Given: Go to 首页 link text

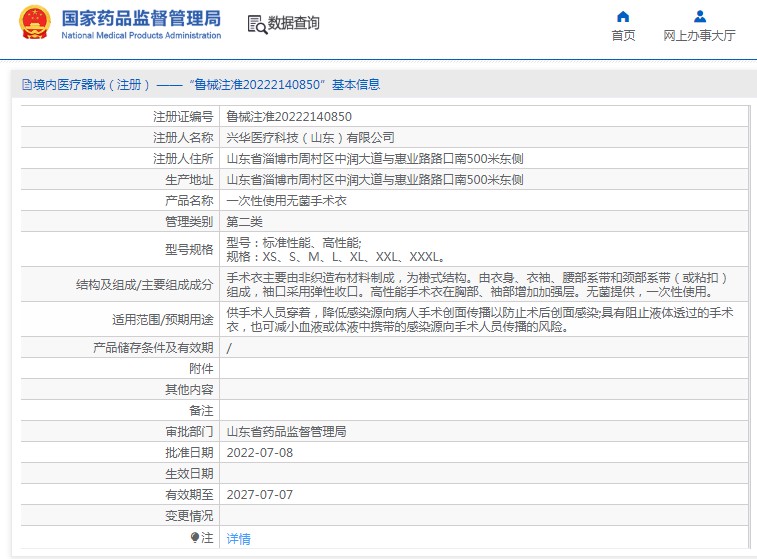Looking at the screenshot, I should click(x=623, y=36).
